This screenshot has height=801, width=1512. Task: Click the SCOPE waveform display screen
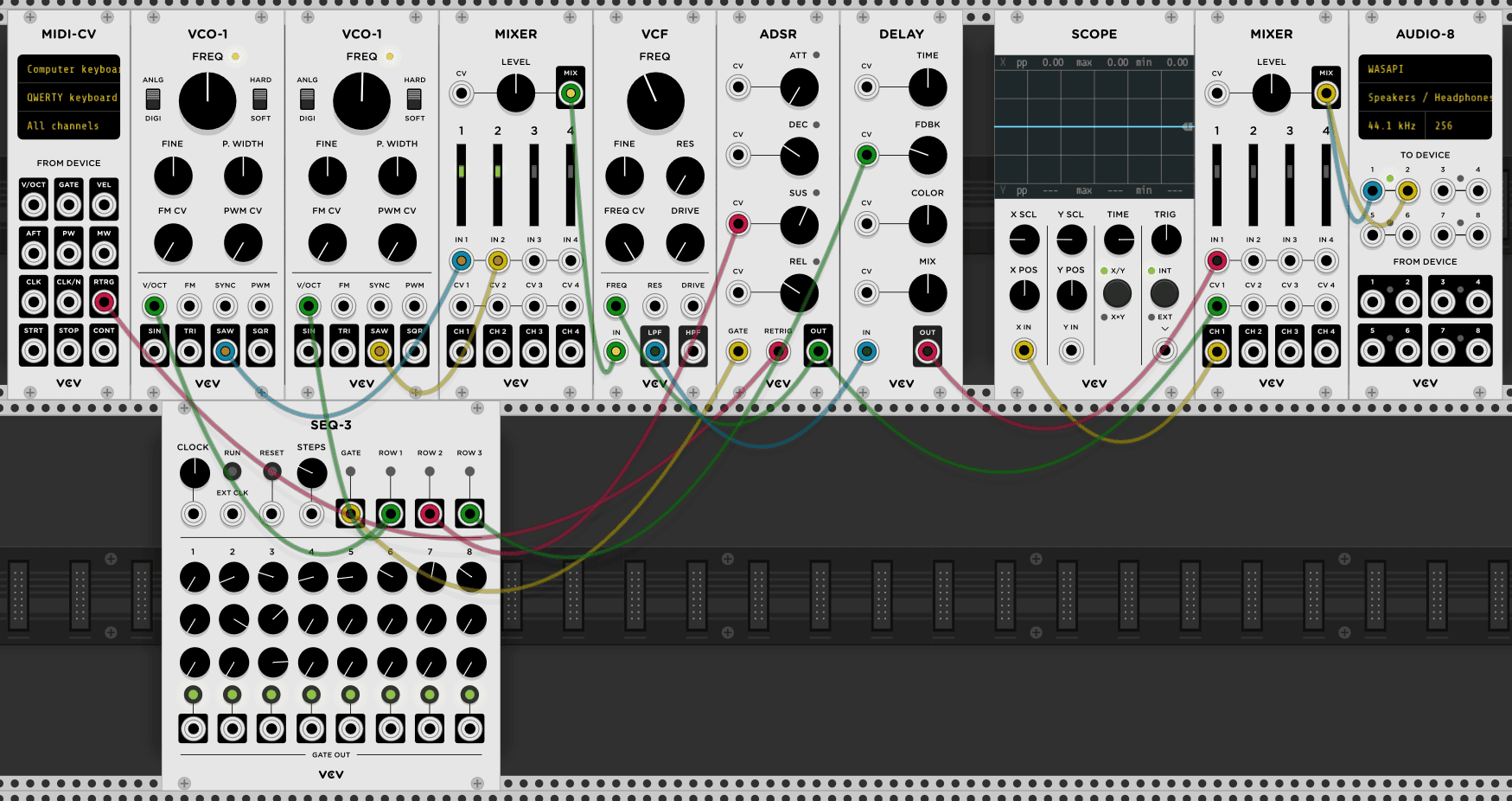(1094, 125)
